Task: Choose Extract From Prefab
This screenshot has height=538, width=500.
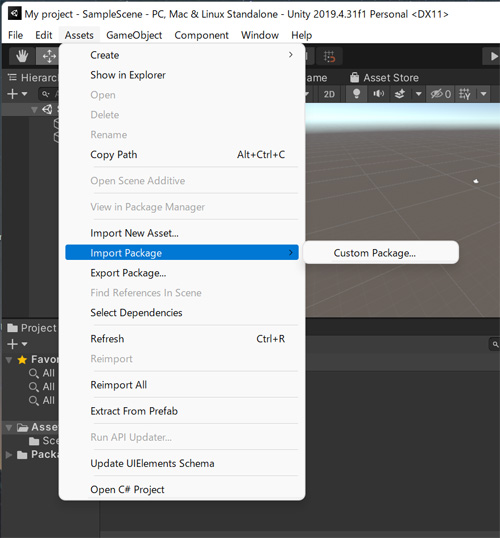Action: (182, 411)
